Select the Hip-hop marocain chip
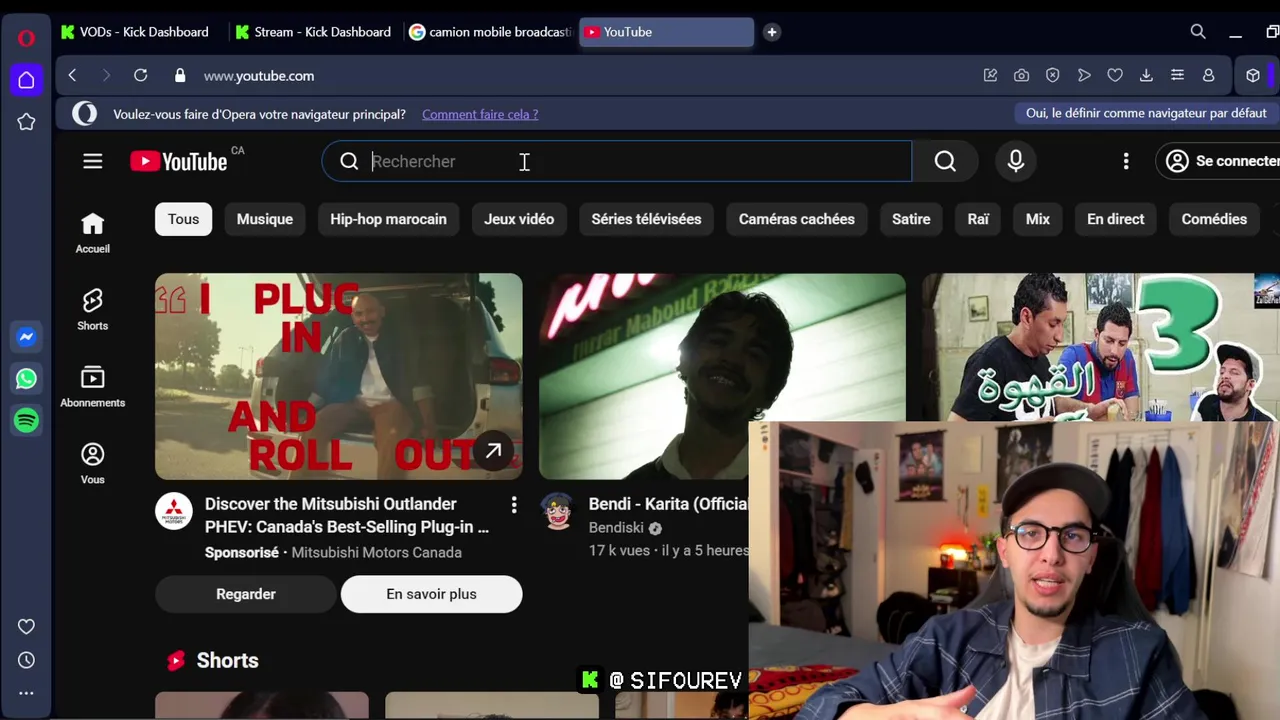Screen dimensions: 1280x720 pyautogui.click(x=388, y=219)
